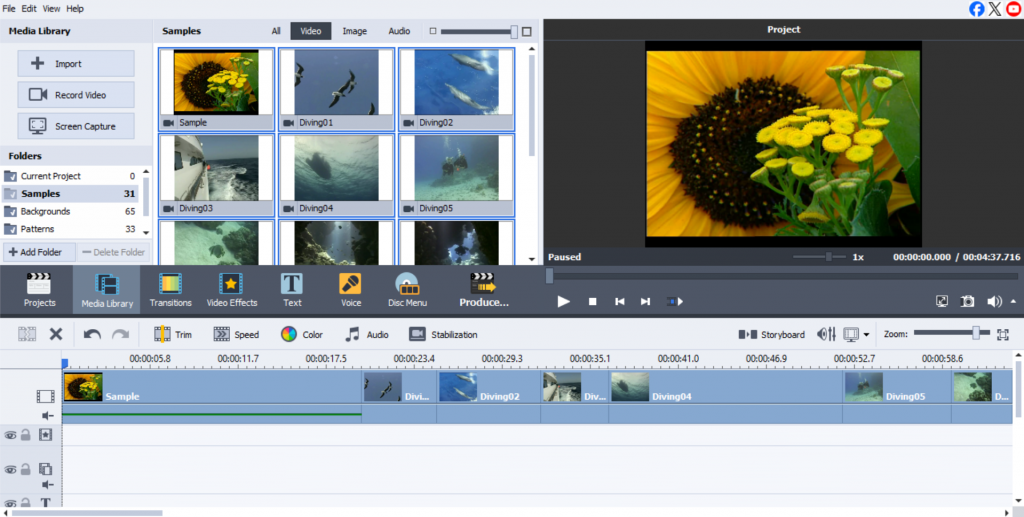1024x517 pixels.
Task: Select the Backgrounds folder
Action: coord(46,212)
